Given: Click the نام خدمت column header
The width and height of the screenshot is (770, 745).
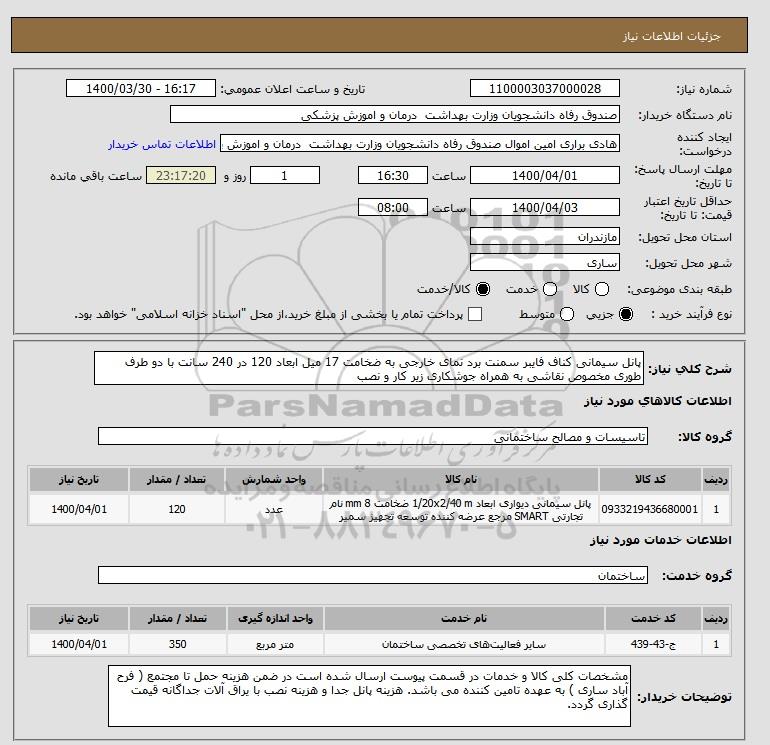Looking at the screenshot, I should click(464, 618).
